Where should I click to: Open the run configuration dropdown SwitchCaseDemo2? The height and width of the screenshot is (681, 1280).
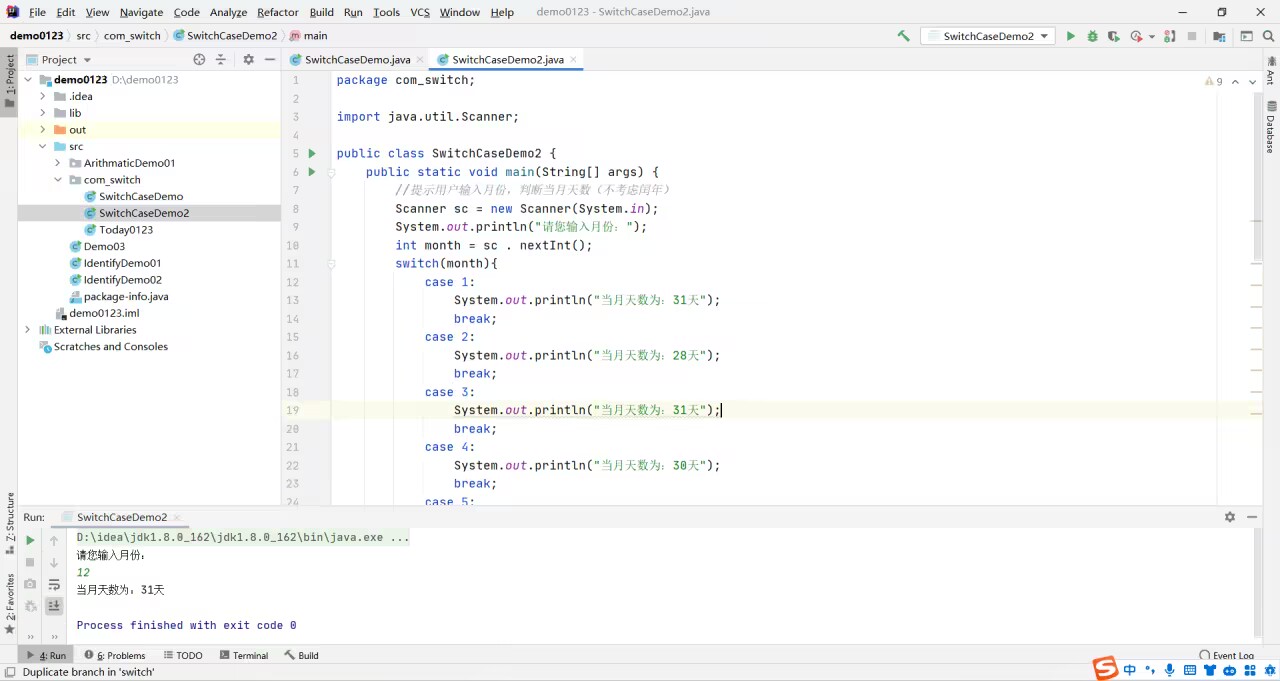[x=988, y=36]
